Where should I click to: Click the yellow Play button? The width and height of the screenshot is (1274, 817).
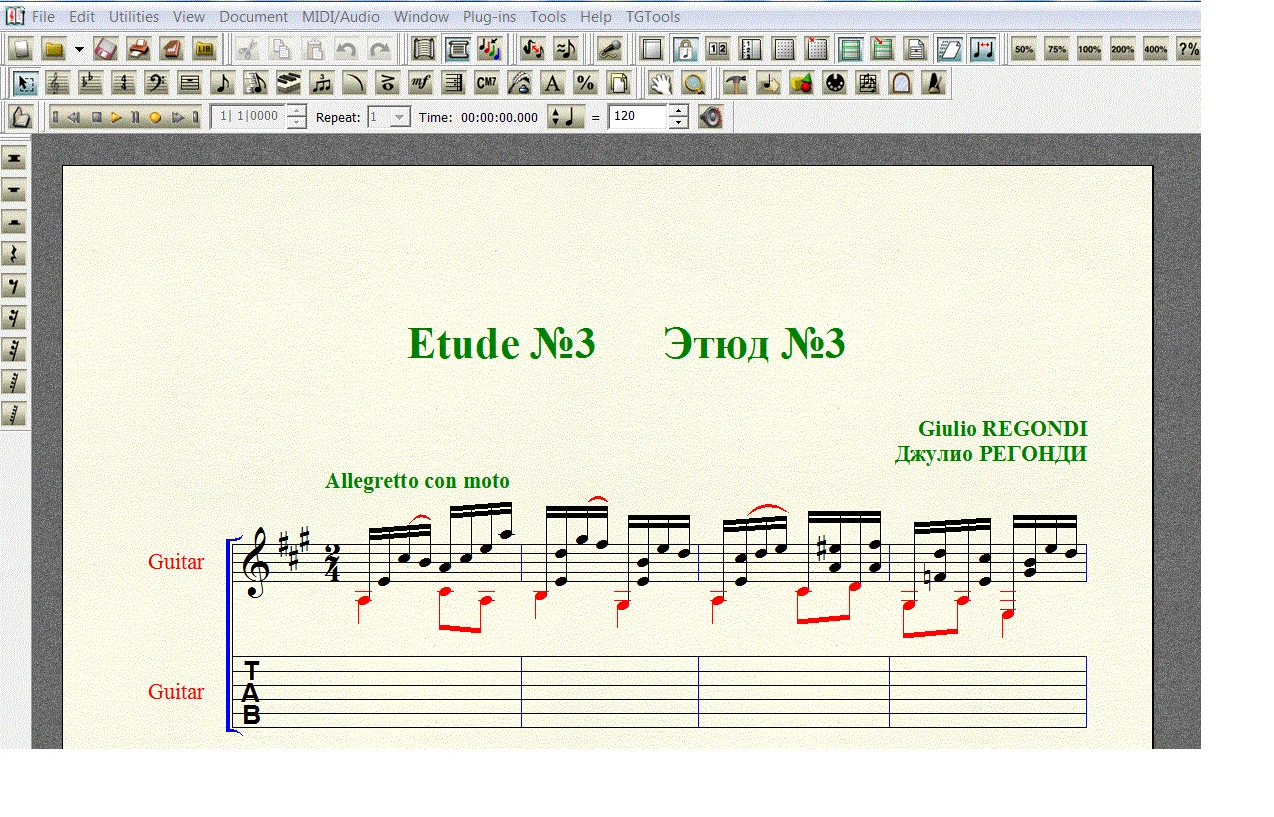pos(117,117)
